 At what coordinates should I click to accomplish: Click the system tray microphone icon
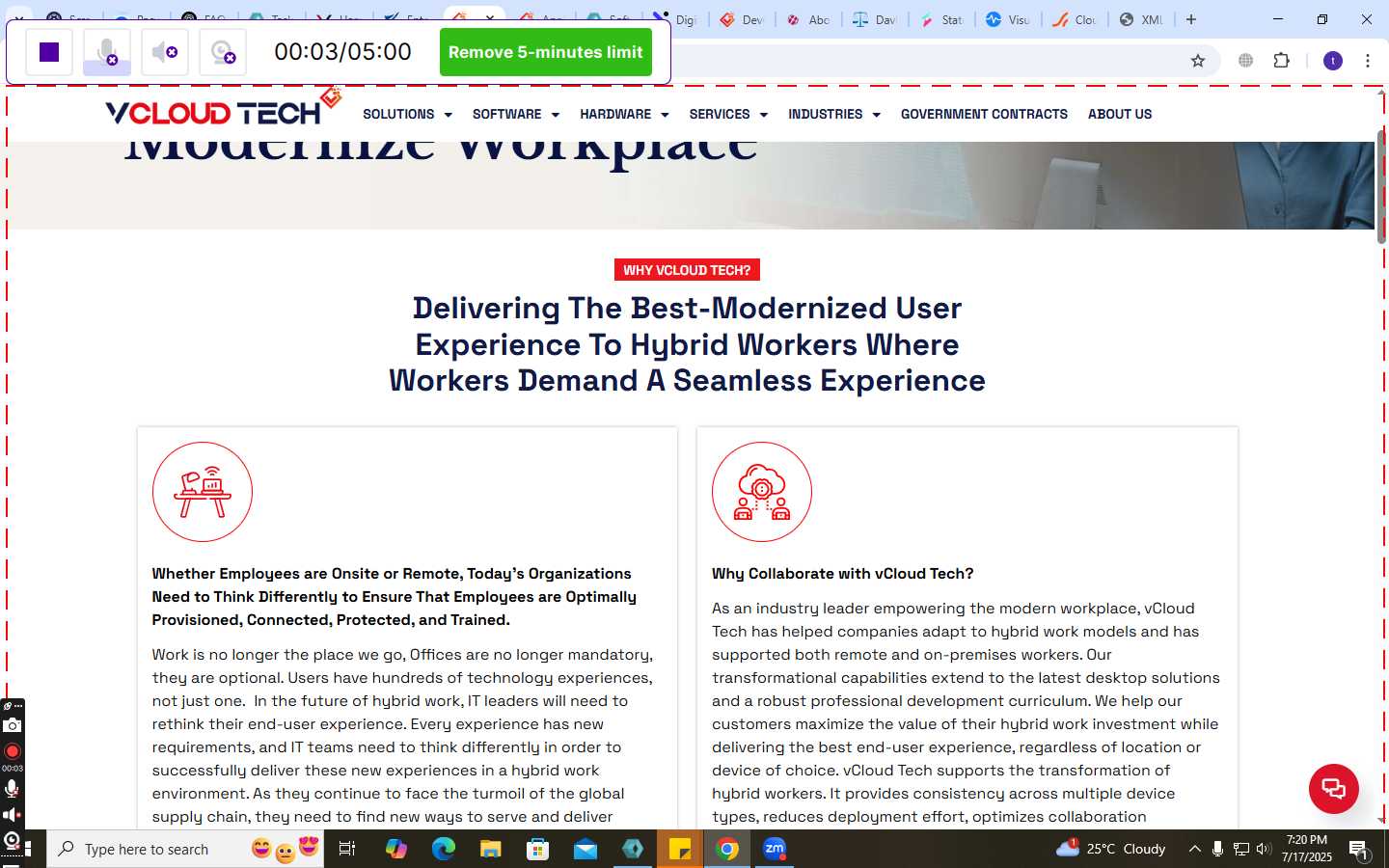(1218, 849)
